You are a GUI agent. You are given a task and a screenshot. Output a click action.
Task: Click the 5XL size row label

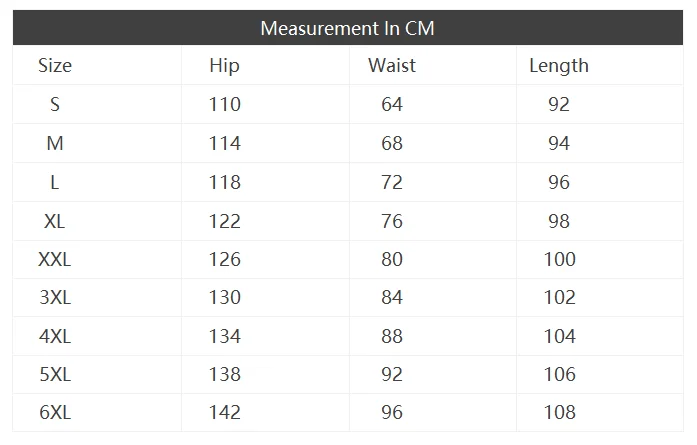(55, 374)
